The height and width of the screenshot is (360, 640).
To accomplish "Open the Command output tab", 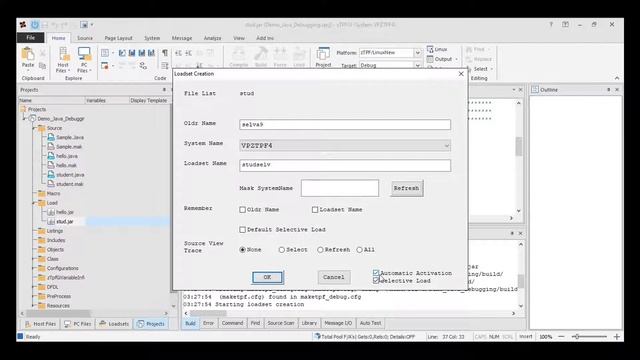I will pyautogui.click(x=232, y=323).
